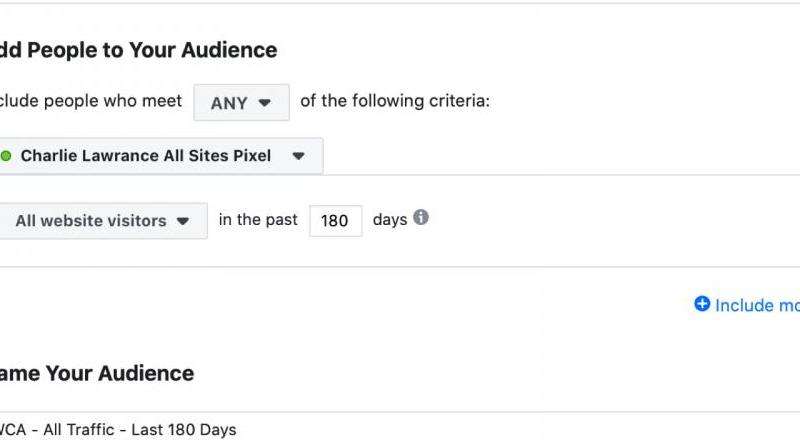Click the "of the following criteria" text
This screenshot has height=440, width=800.
(x=395, y=102)
